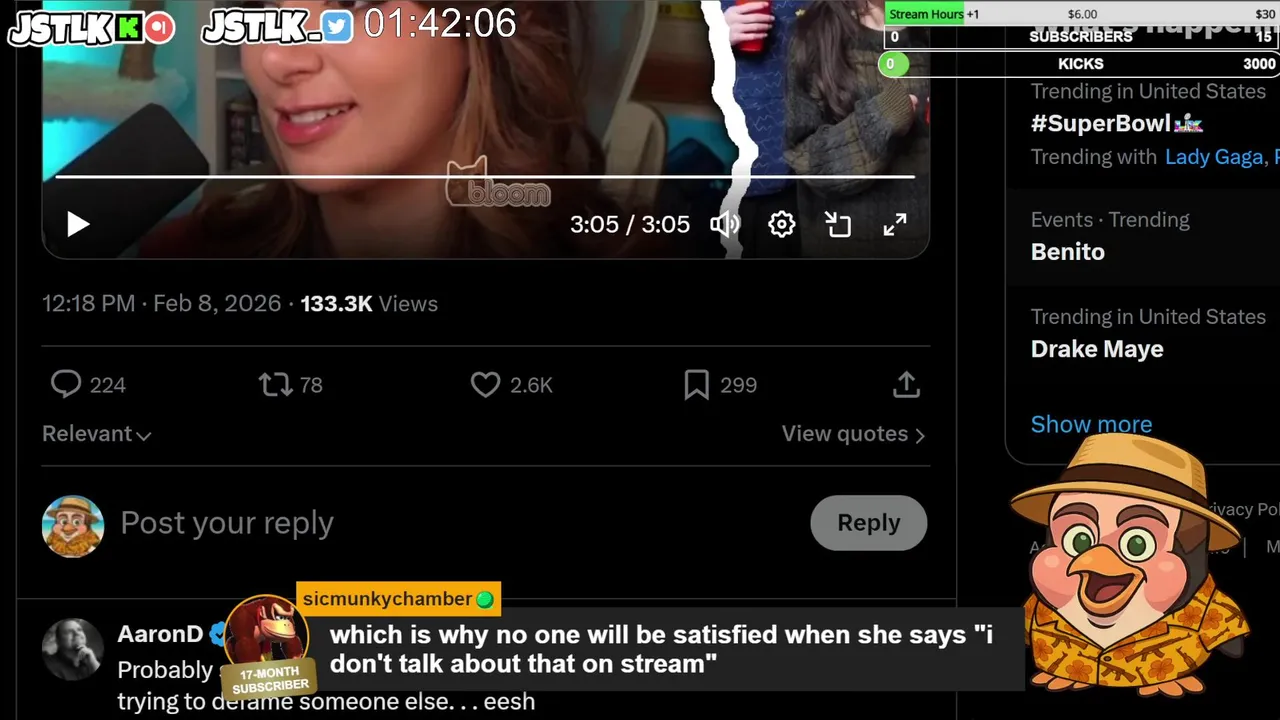Like the post with heart icon
Image resolution: width=1280 pixels, height=720 pixels.
click(x=485, y=384)
